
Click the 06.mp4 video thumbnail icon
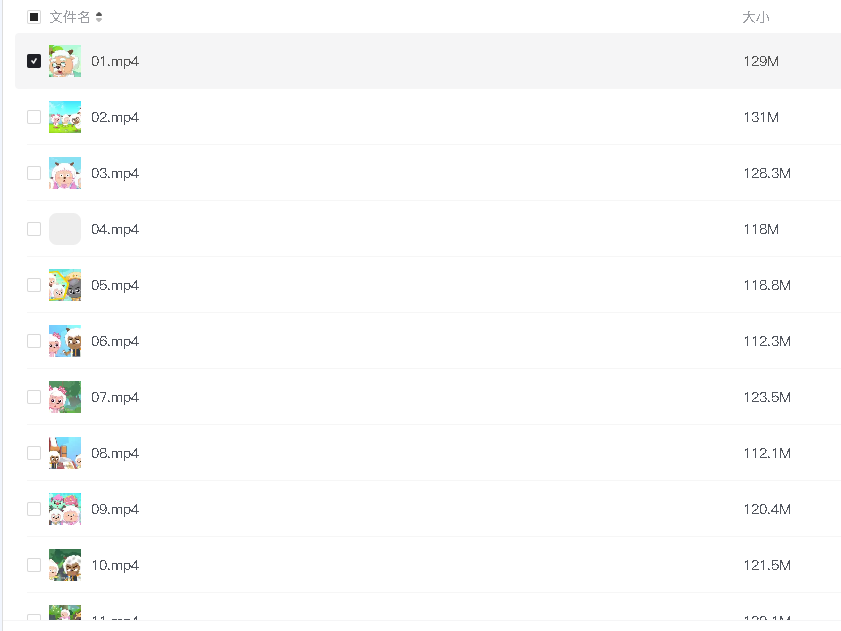point(65,341)
